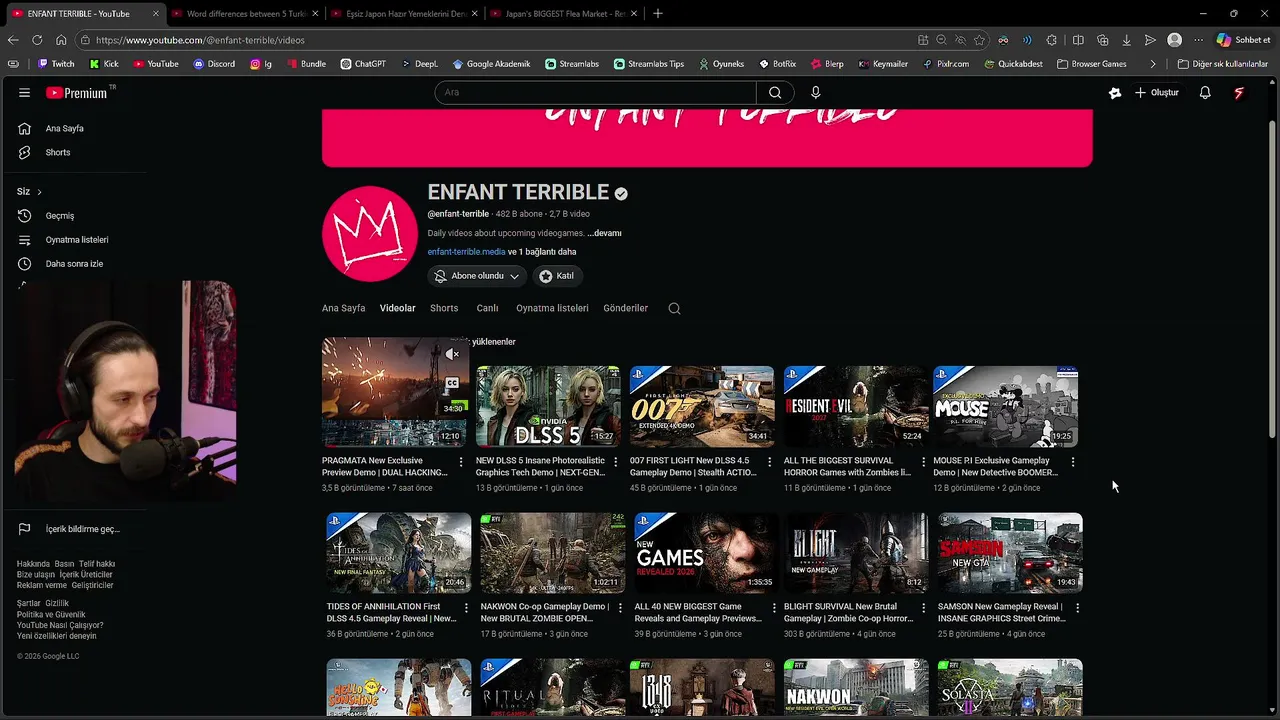Click the sparkle icon next to Oluştur
Viewport: 1280px width, 720px height.
point(1115,92)
